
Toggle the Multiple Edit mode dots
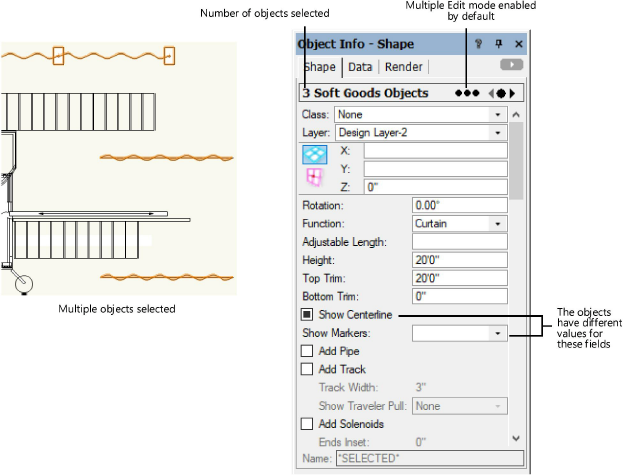467,93
